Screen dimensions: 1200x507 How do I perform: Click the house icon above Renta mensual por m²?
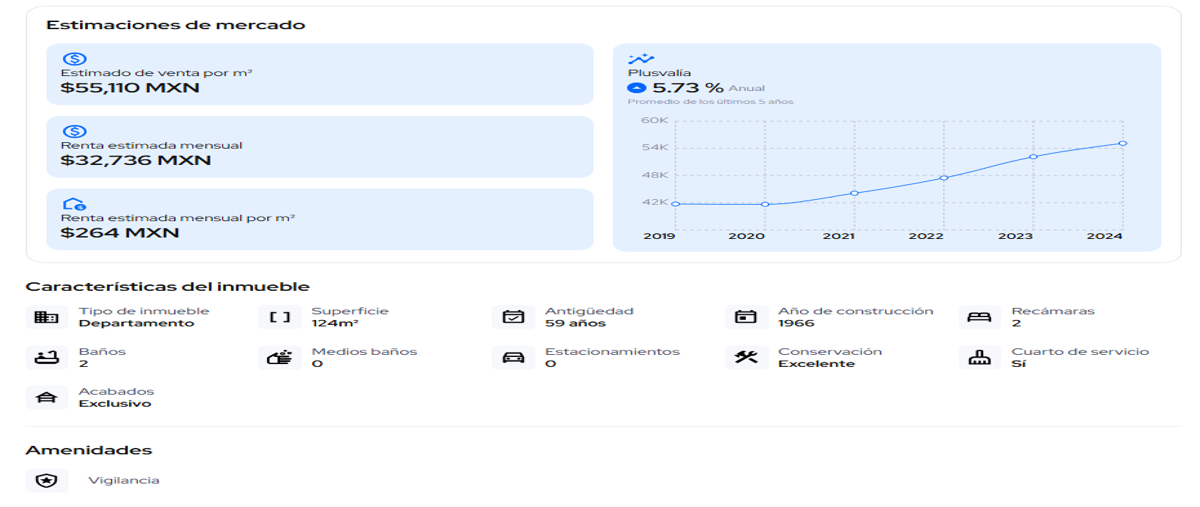coord(74,203)
